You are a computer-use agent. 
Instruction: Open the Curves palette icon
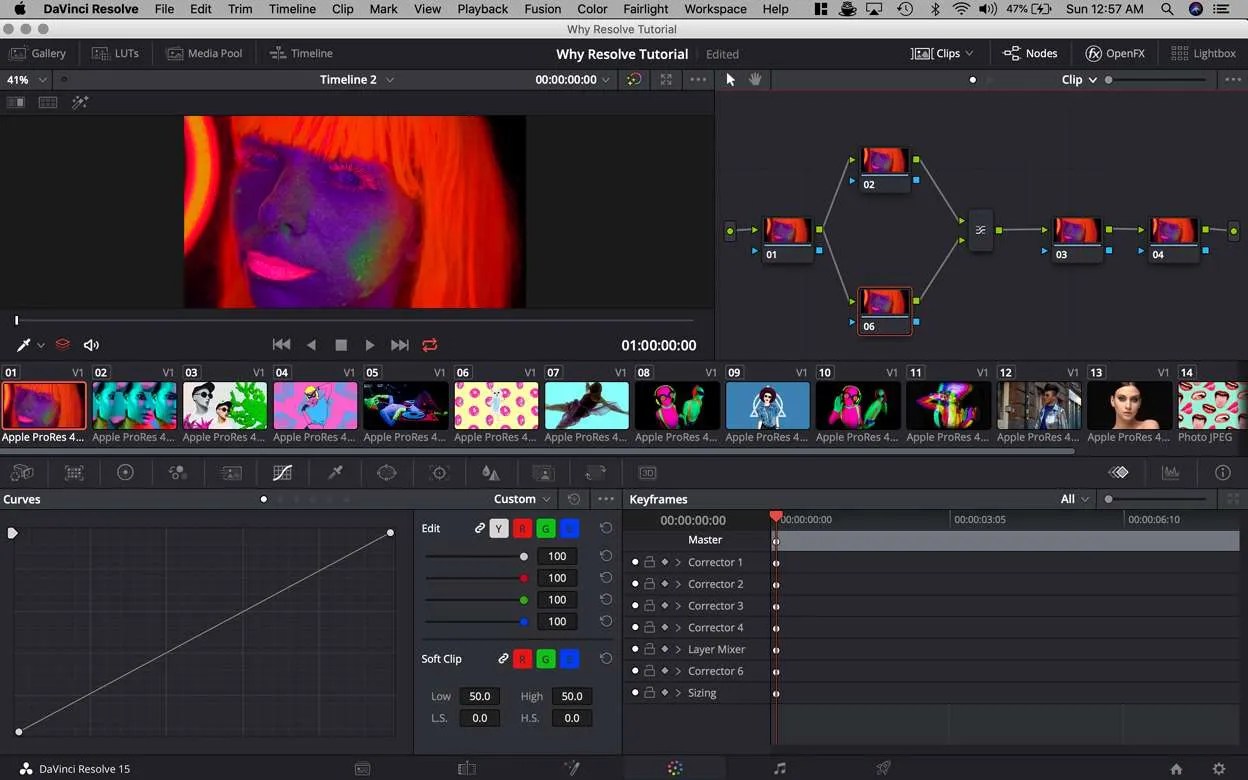pos(283,473)
